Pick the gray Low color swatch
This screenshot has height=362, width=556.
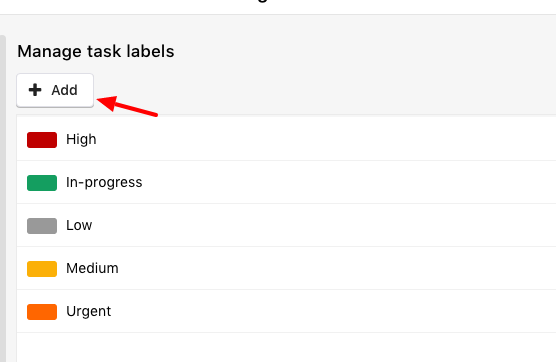coord(42,225)
